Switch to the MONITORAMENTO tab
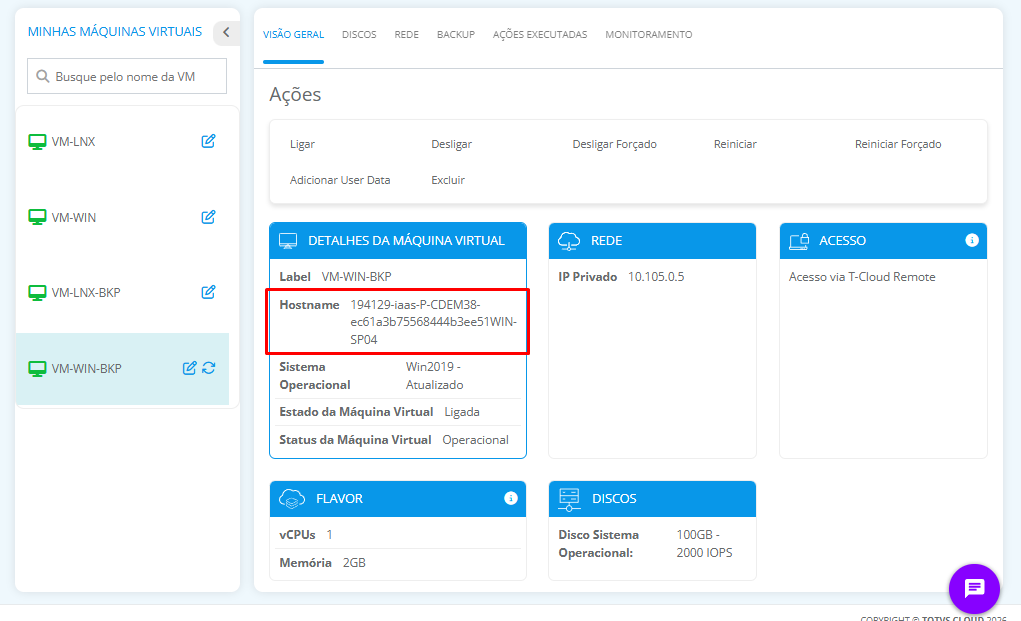 649,34
